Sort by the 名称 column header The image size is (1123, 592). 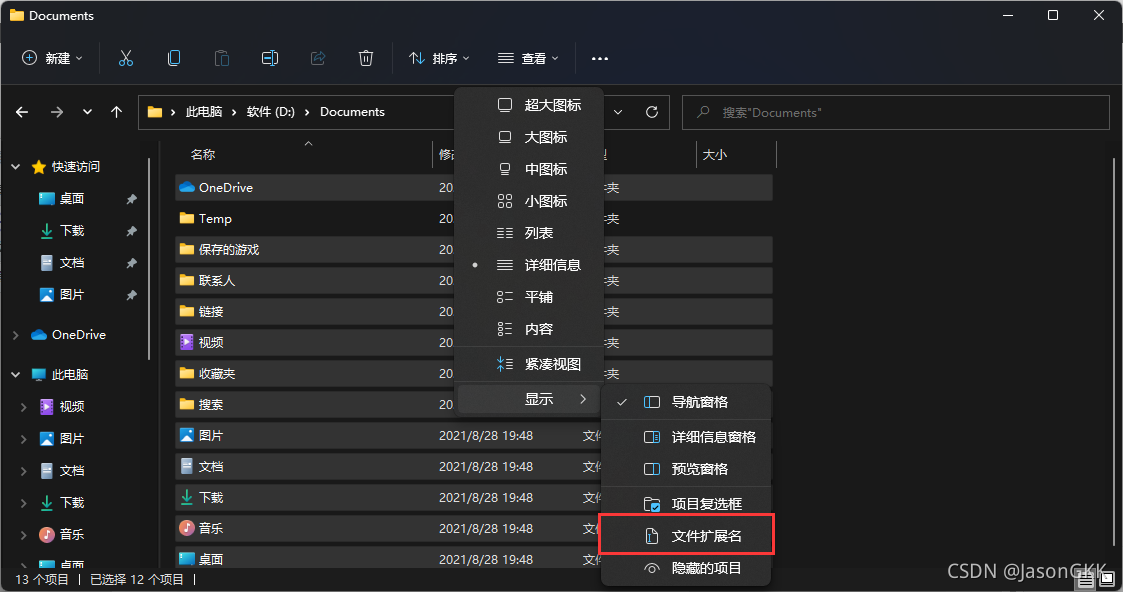click(203, 155)
